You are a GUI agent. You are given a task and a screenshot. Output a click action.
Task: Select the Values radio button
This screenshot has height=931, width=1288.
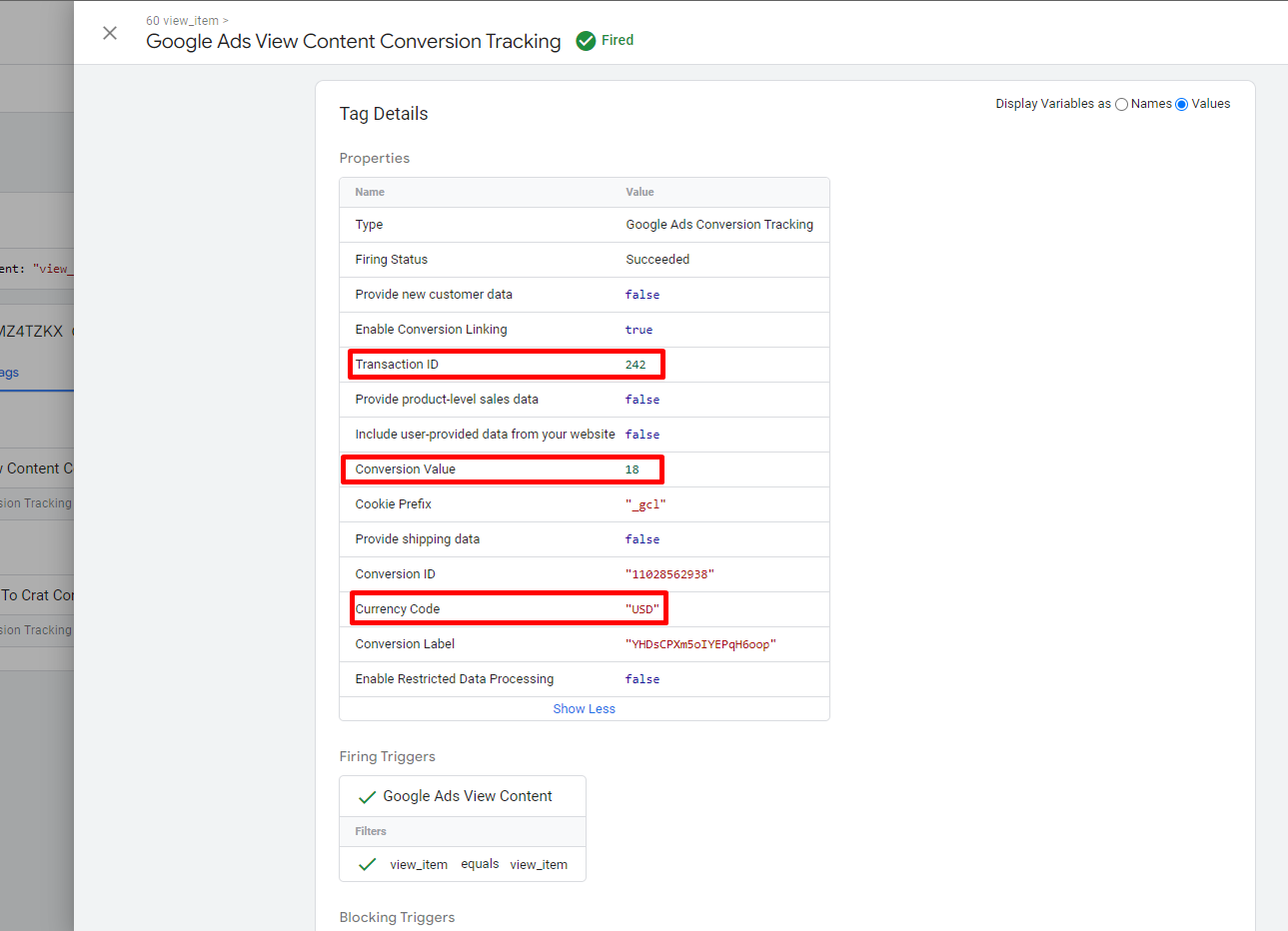point(1182,104)
